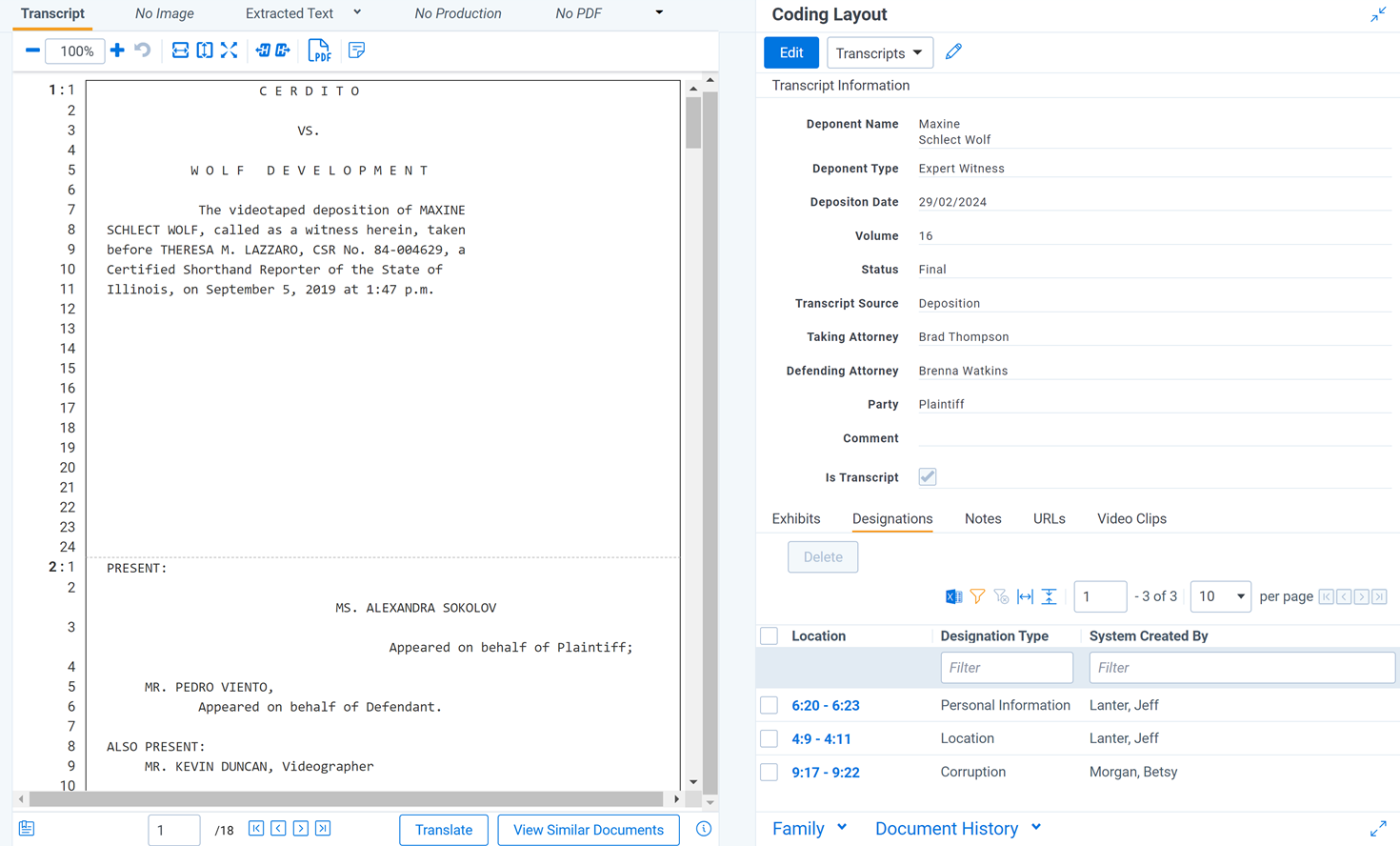This screenshot has width=1400, height=846.
Task: Jump to last transcript page
Action: pyautogui.click(x=323, y=829)
